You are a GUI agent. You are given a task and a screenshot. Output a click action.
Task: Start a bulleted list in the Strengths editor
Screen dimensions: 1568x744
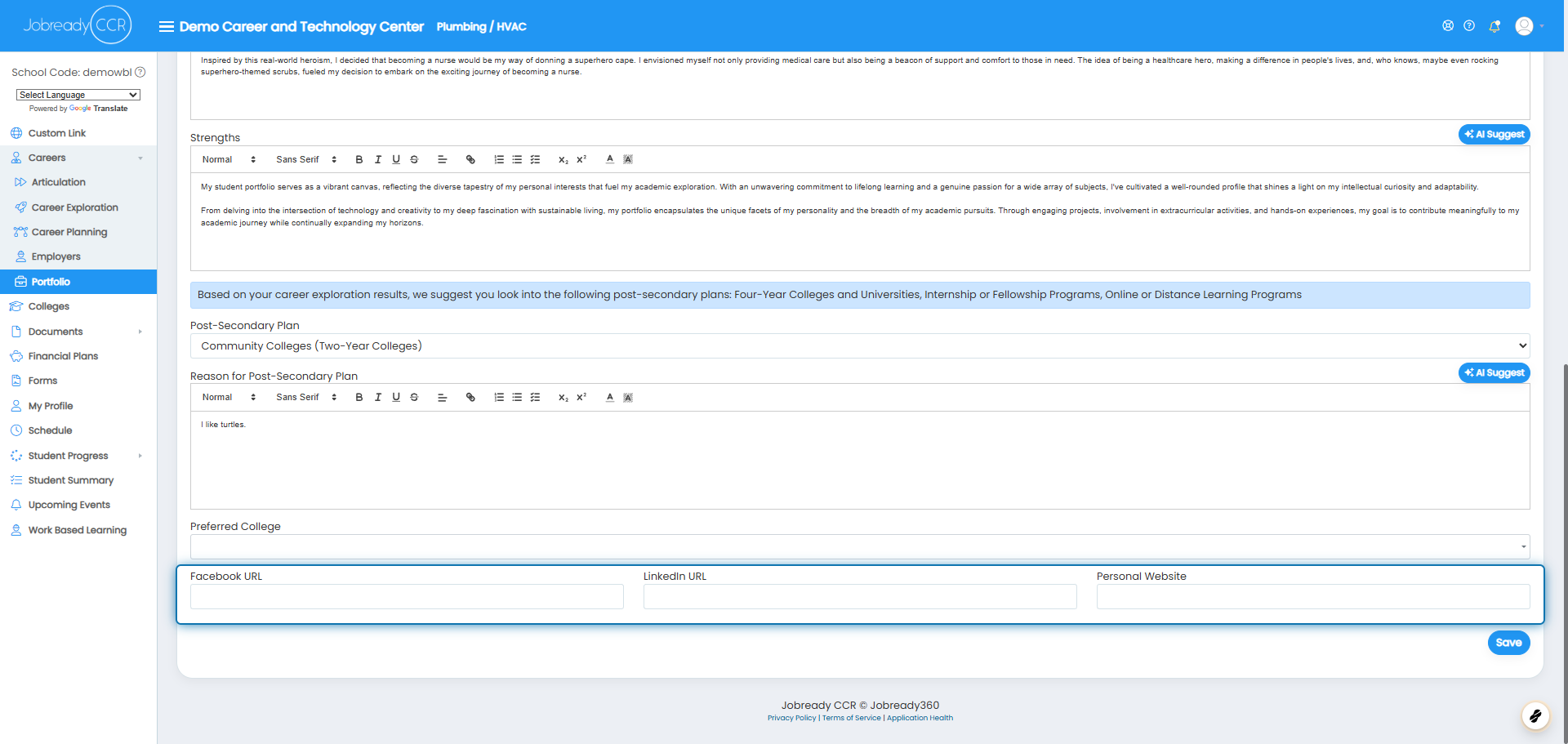click(517, 159)
